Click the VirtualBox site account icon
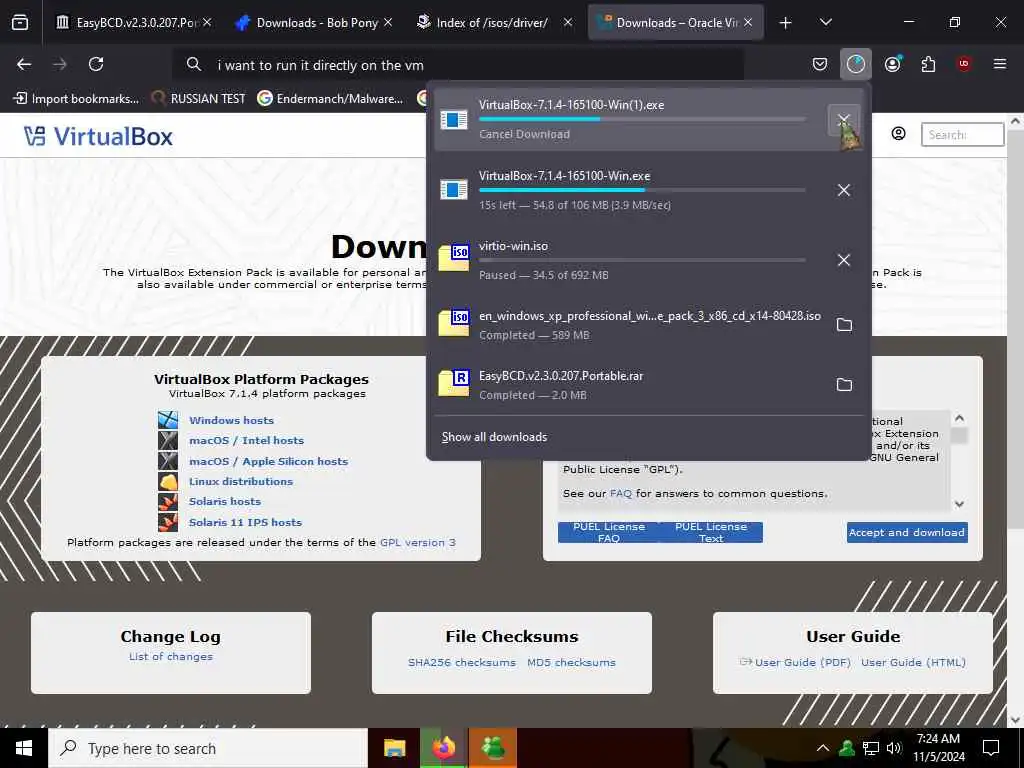This screenshot has height=768, width=1024. coord(899,134)
